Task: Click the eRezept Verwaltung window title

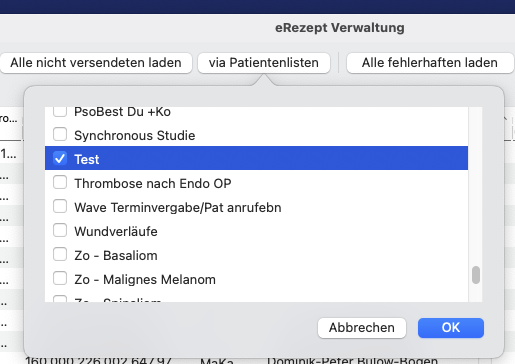Action: (340, 28)
